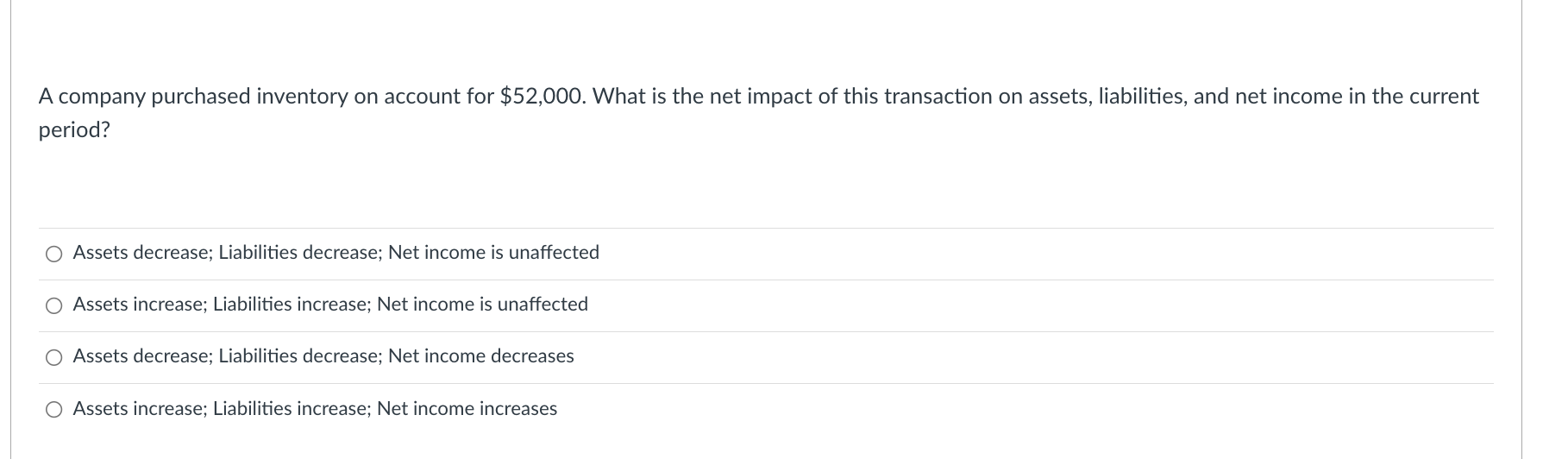
Task: Click label text 'Assets increase; Liabilities increase; Net income is unaffected'
Action: tap(330, 305)
